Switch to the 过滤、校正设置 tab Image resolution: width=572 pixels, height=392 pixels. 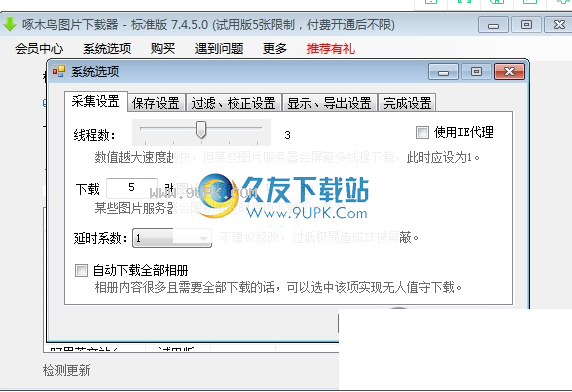point(233,103)
